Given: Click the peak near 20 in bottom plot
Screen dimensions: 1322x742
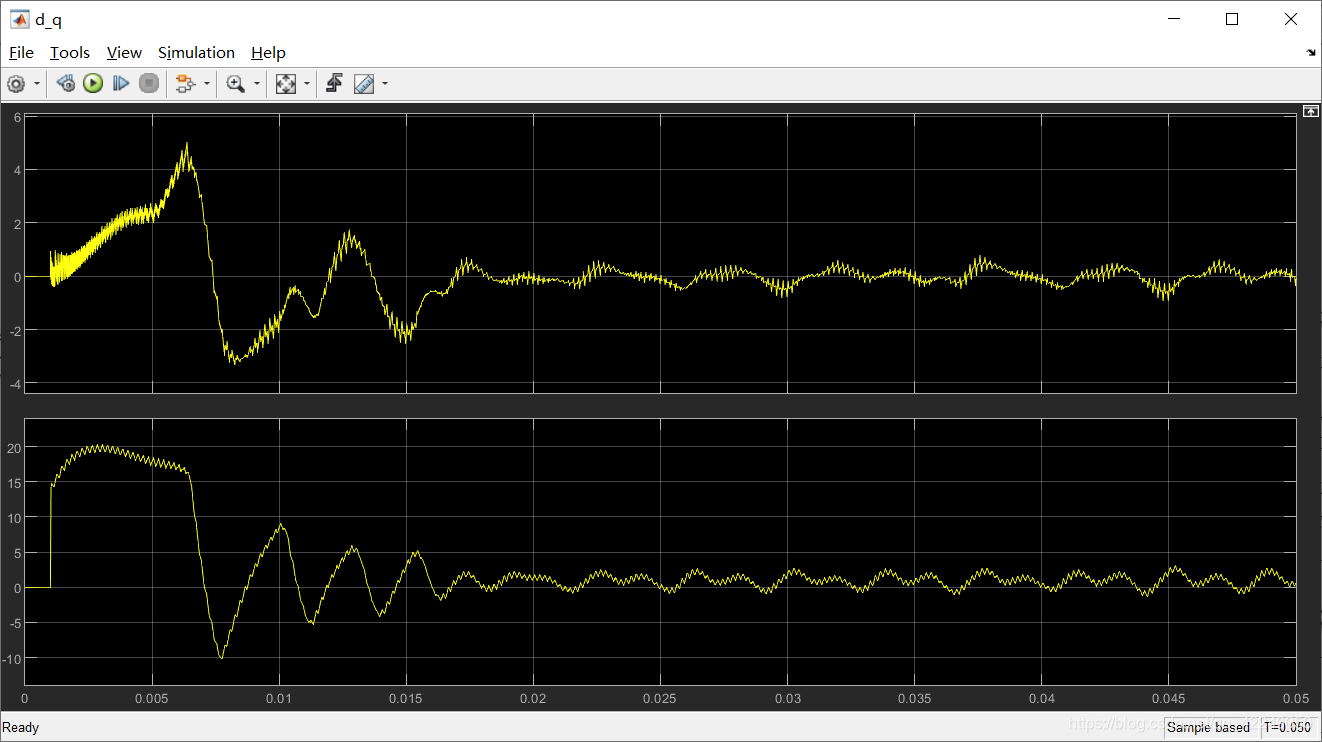Looking at the screenshot, I should (x=99, y=446).
